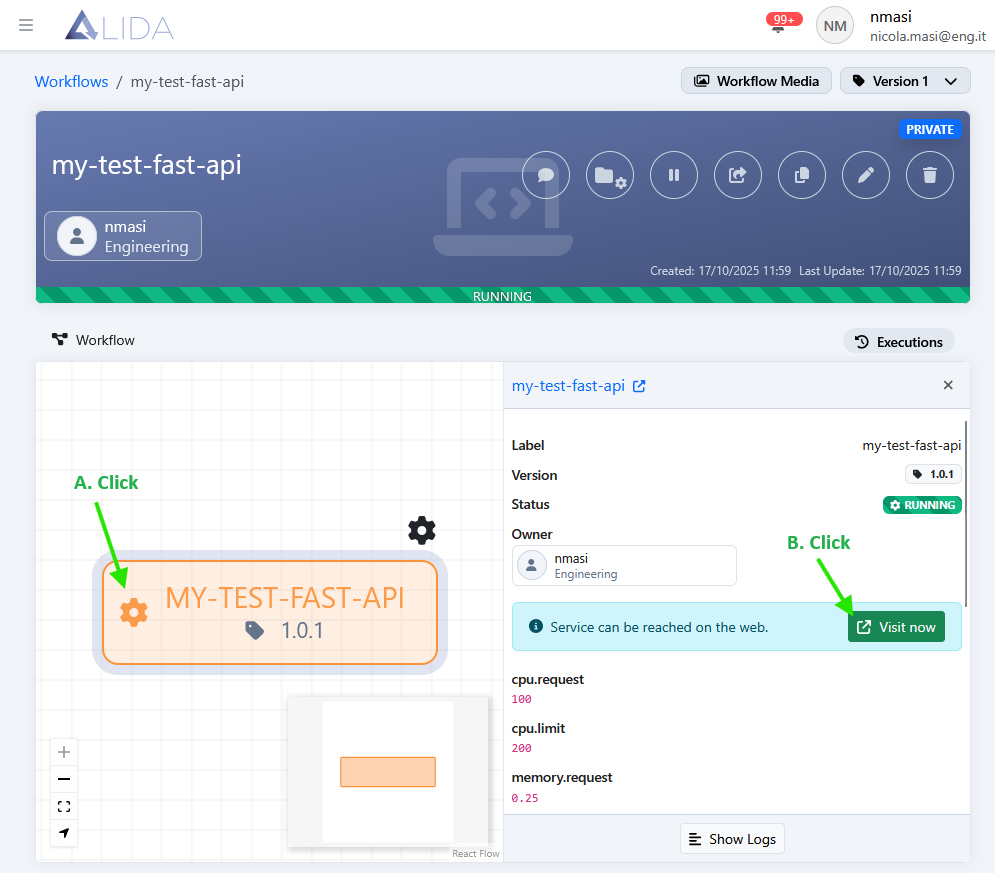This screenshot has height=873, width=995.
Task: Click the Visit now button
Action: coord(896,627)
